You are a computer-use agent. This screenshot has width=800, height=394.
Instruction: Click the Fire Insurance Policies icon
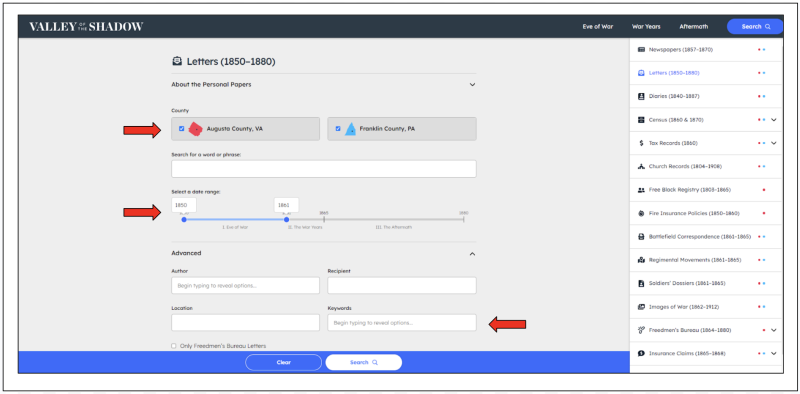(641, 213)
